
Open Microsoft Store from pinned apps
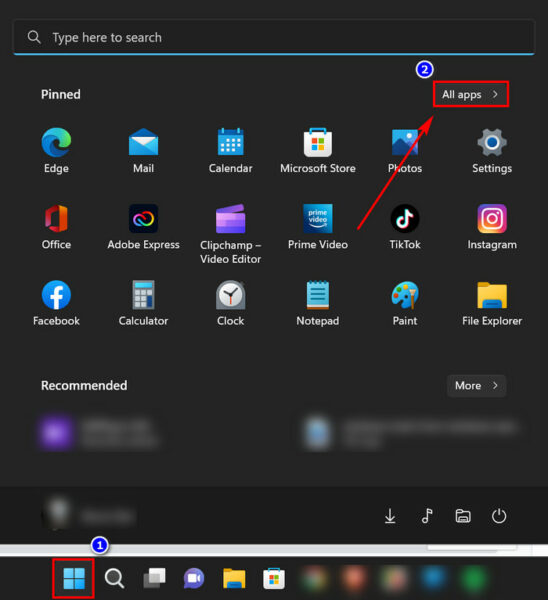pos(318,151)
